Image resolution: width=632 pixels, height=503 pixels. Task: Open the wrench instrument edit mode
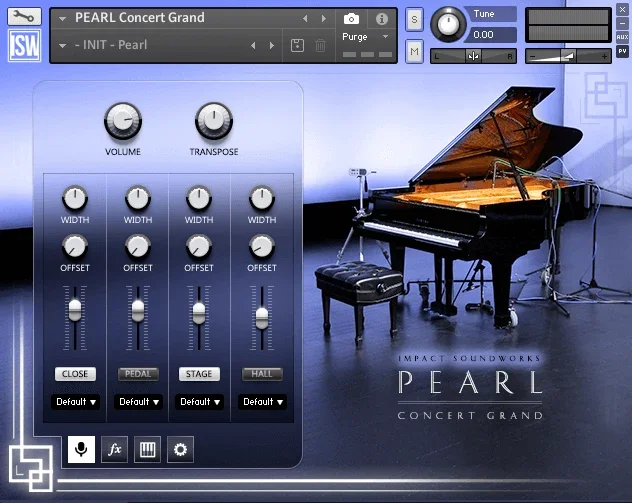tap(24, 16)
